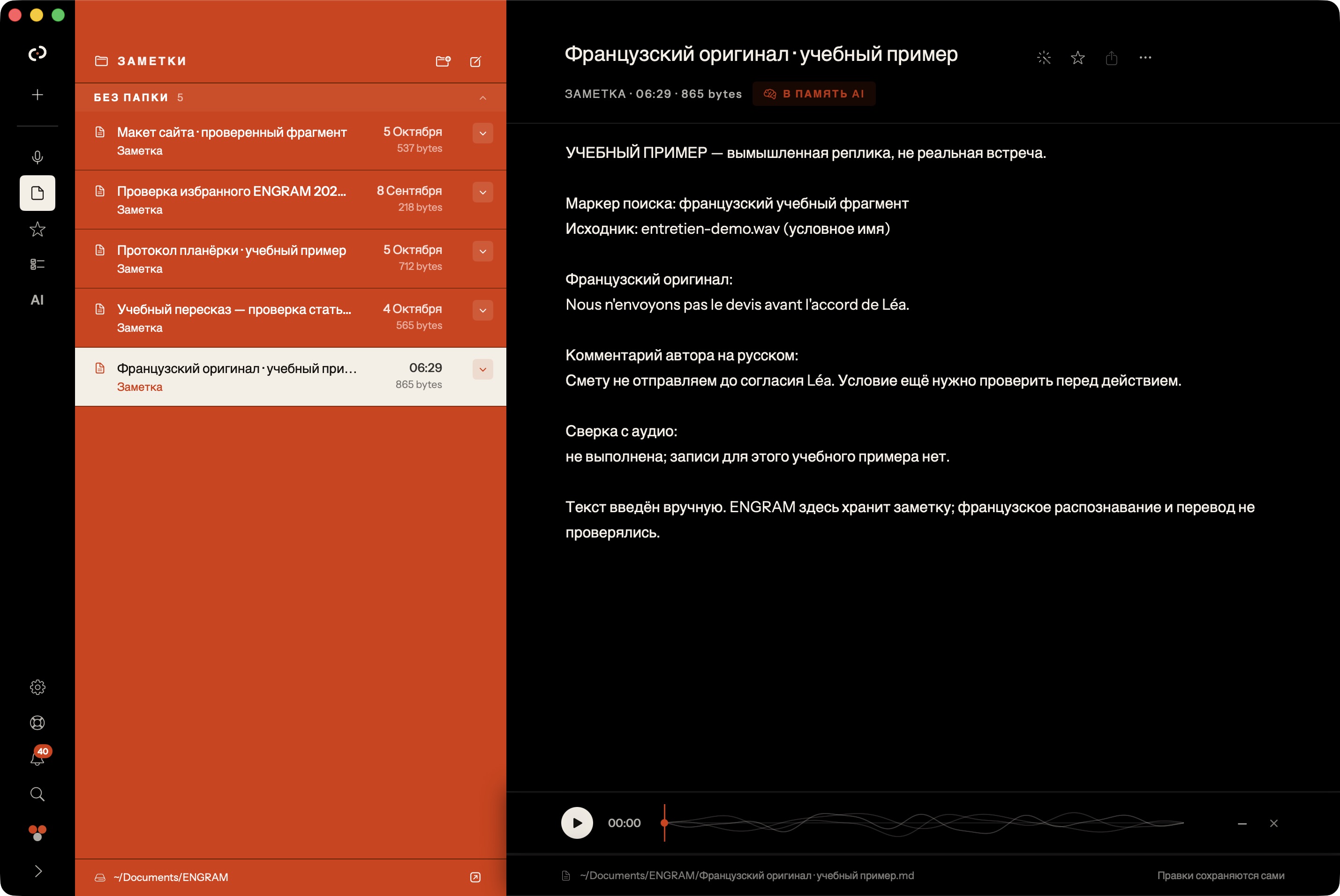Compose a new note icon

click(475, 61)
